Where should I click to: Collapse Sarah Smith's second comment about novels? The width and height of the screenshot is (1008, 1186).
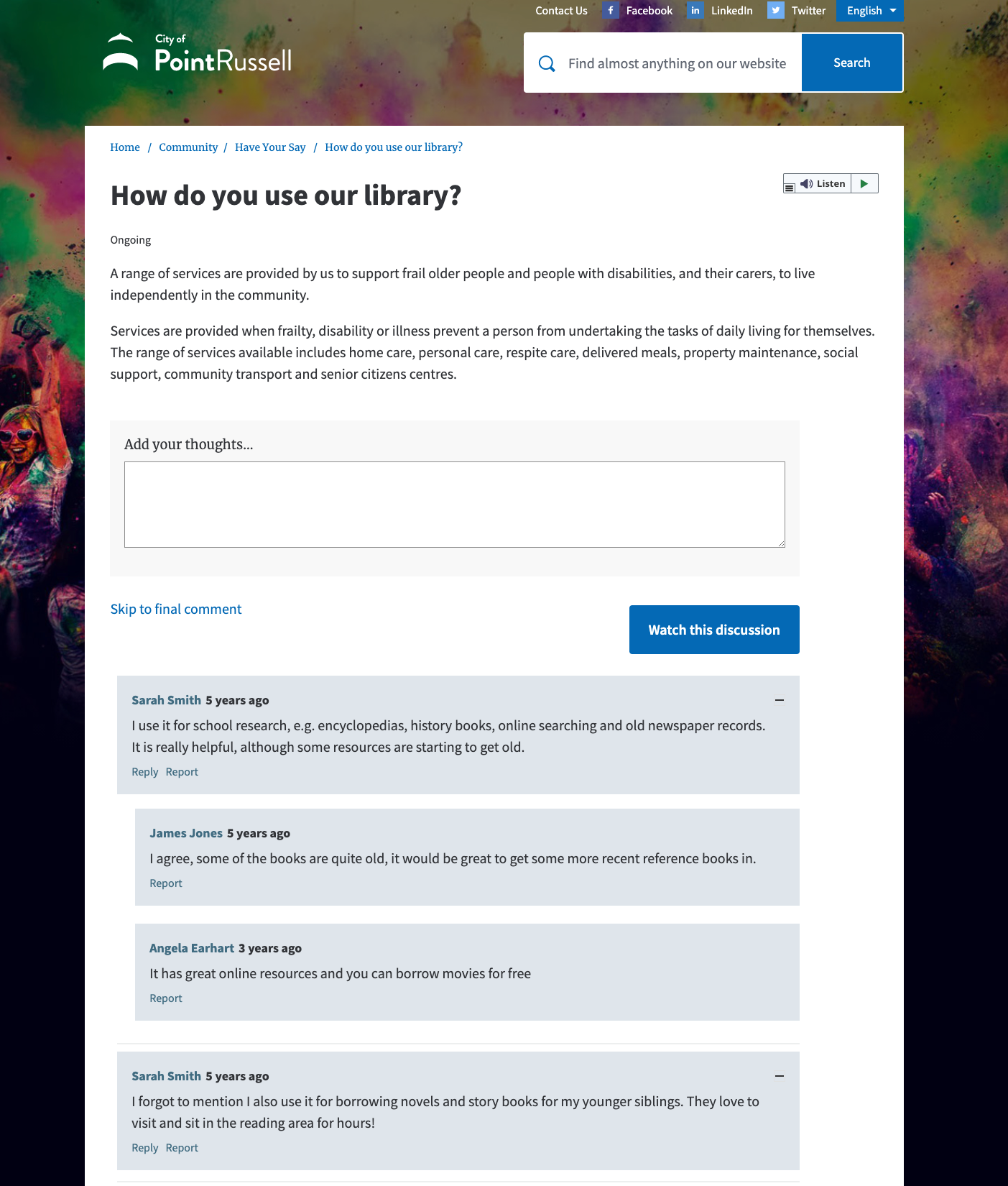click(780, 1076)
